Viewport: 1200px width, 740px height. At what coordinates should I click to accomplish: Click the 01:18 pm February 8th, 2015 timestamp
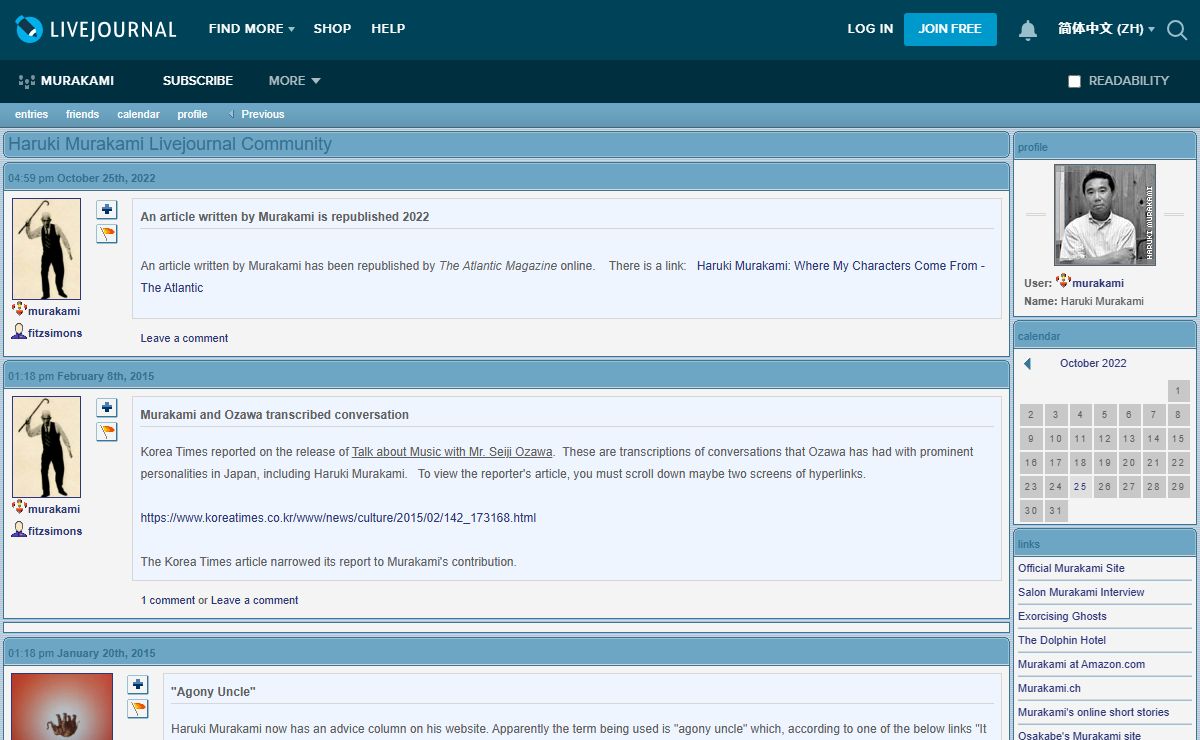[81, 376]
